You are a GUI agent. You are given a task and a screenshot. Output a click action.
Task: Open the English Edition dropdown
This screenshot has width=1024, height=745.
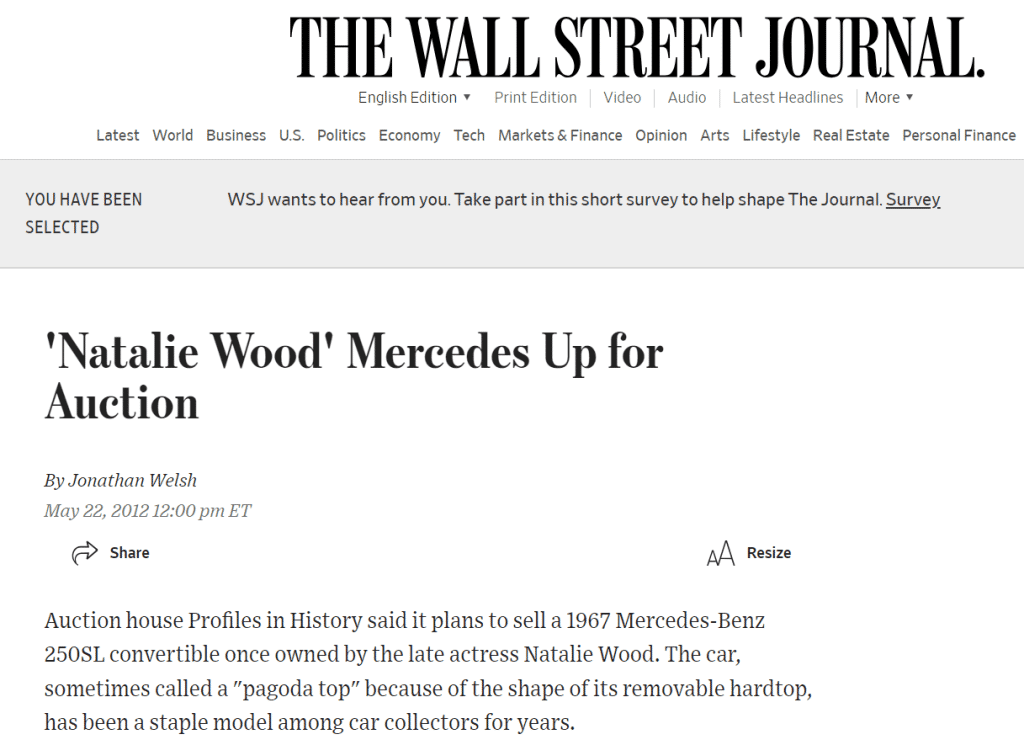pos(414,98)
